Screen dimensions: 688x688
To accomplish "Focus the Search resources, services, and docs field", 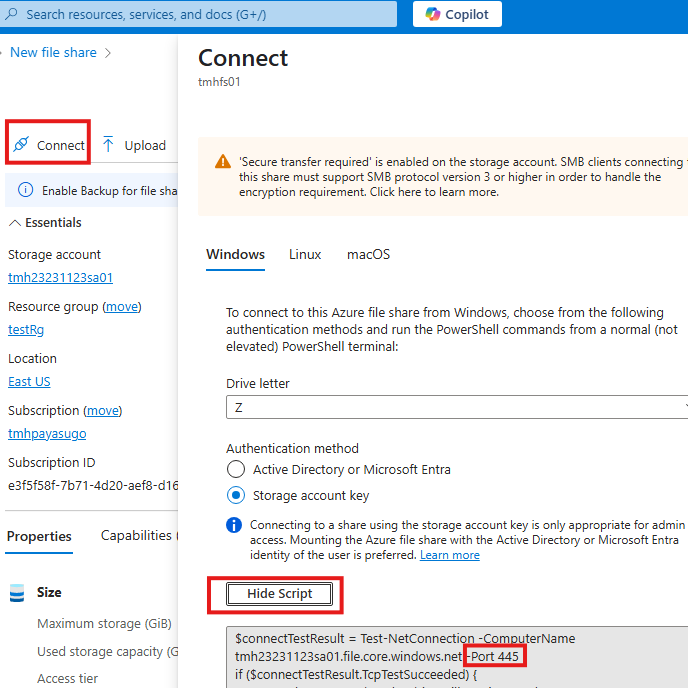I will click(x=198, y=14).
